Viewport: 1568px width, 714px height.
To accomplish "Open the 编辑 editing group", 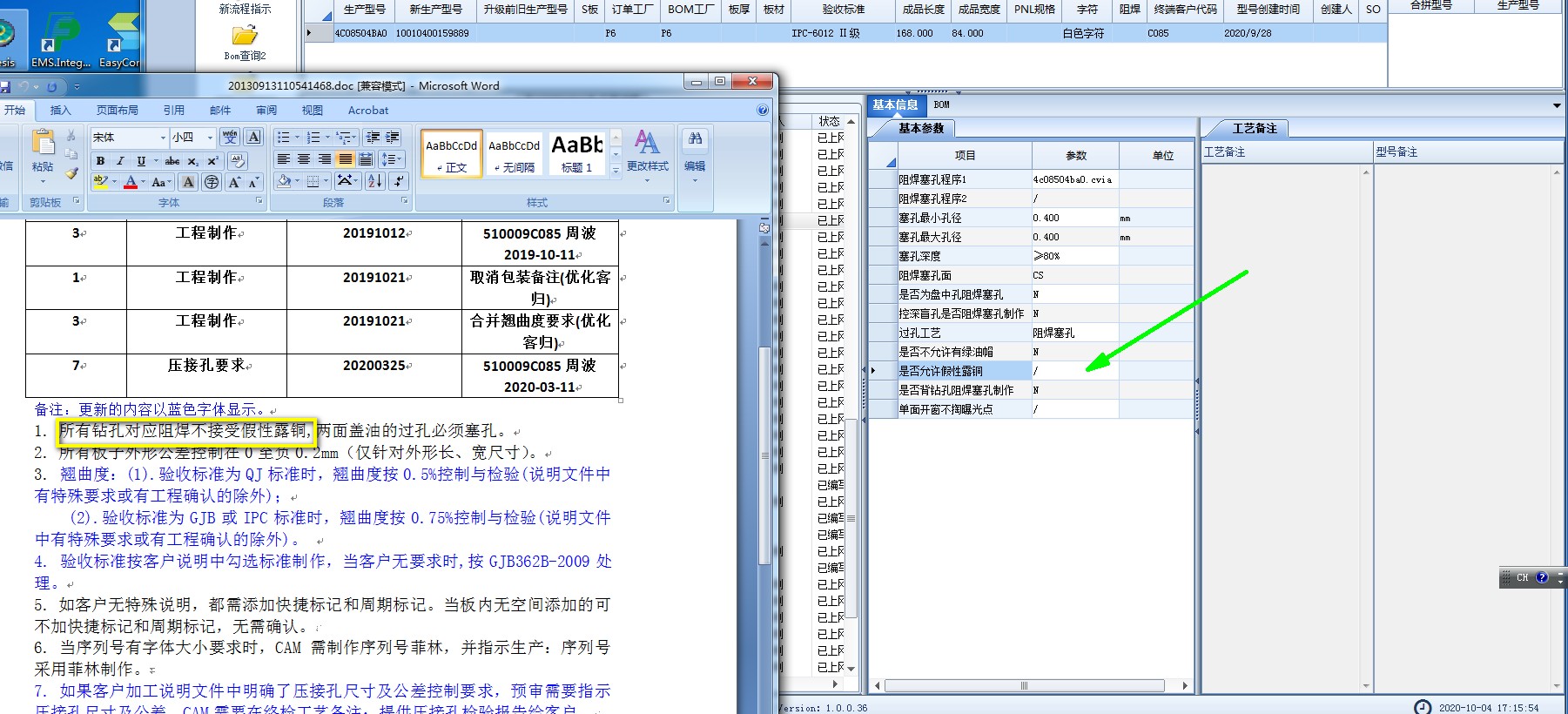I will (x=695, y=155).
